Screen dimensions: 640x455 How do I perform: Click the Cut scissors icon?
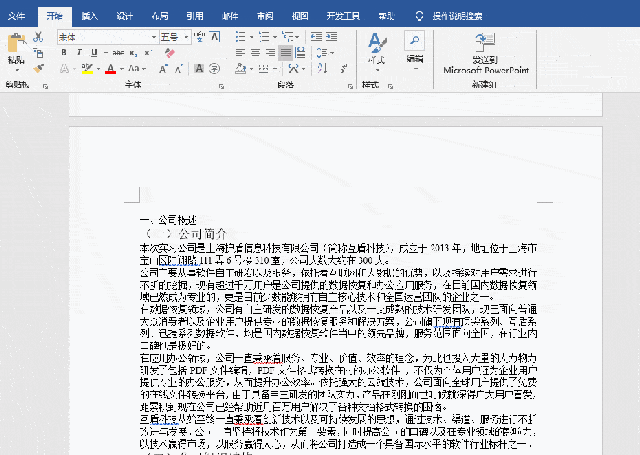(x=38, y=37)
